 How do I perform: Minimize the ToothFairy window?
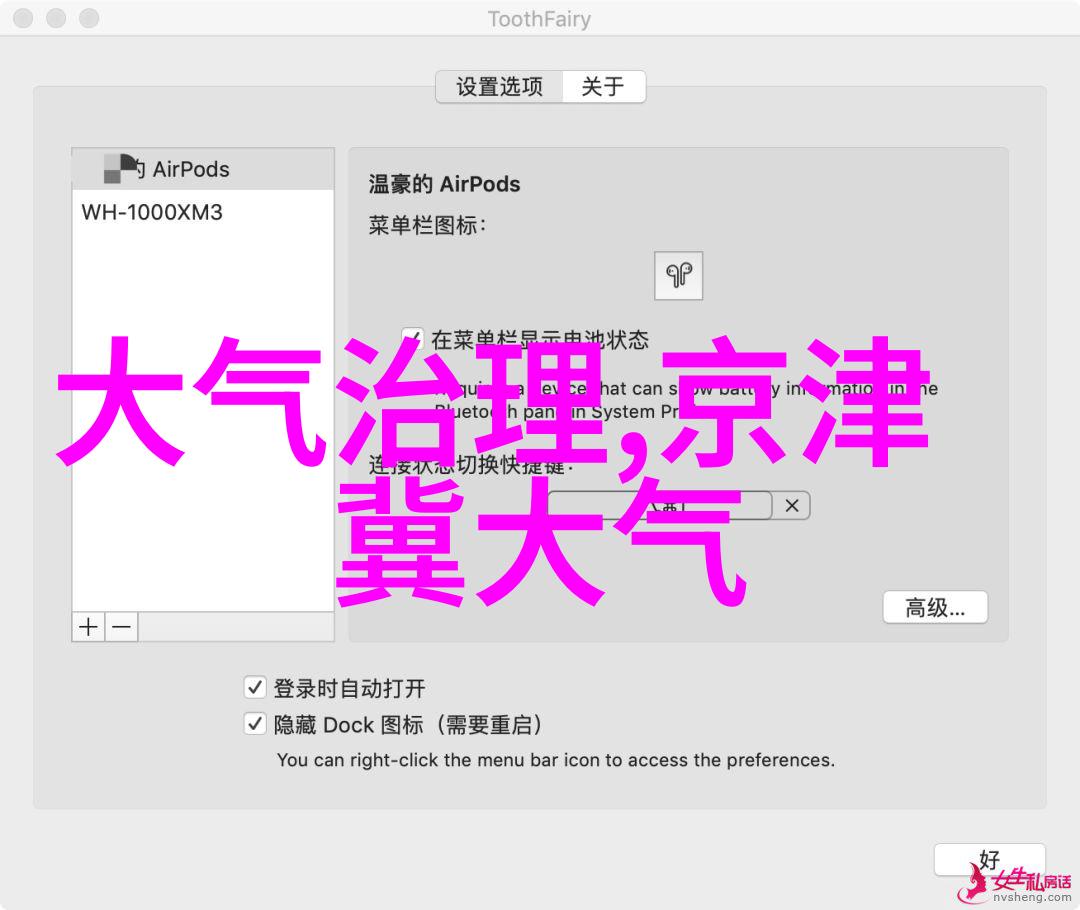56,19
